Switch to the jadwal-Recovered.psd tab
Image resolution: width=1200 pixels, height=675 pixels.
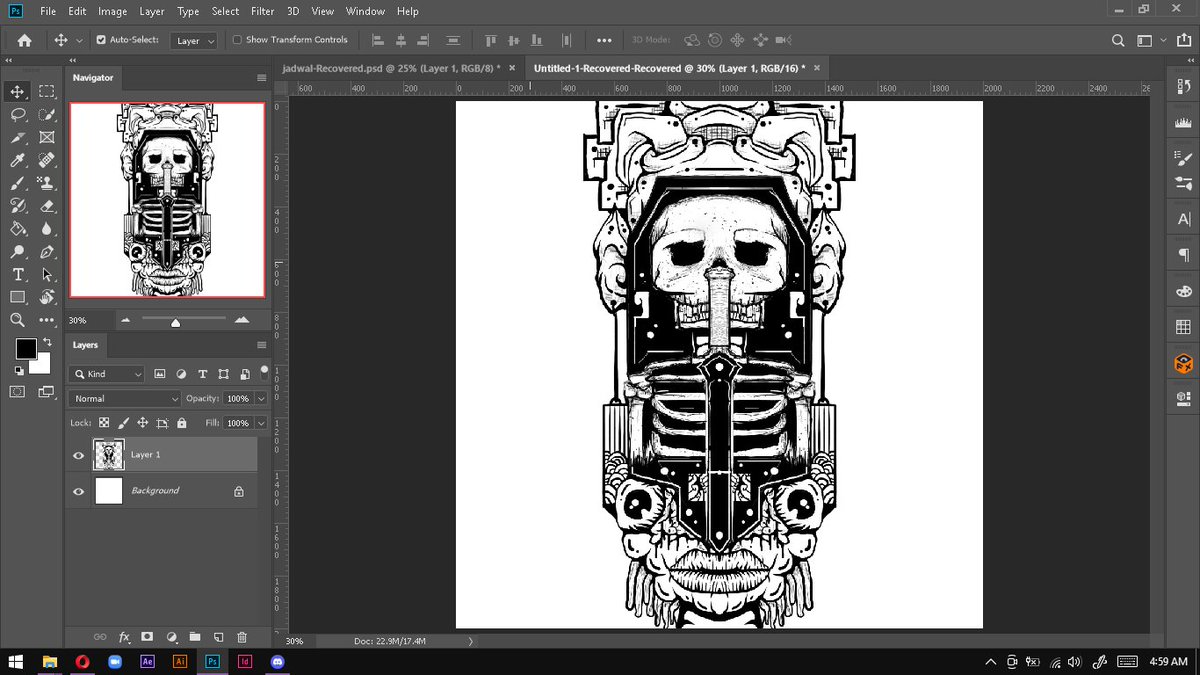pos(390,68)
